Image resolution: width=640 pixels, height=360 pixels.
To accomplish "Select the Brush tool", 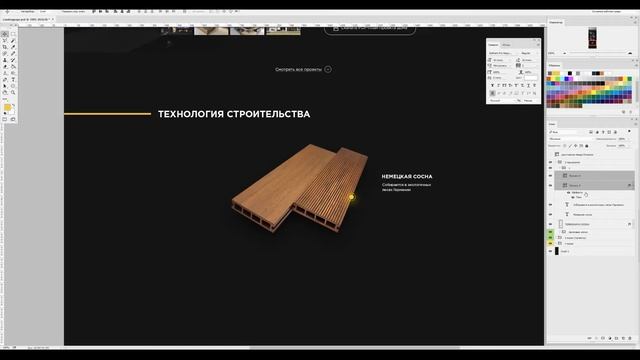I will (13, 53).
